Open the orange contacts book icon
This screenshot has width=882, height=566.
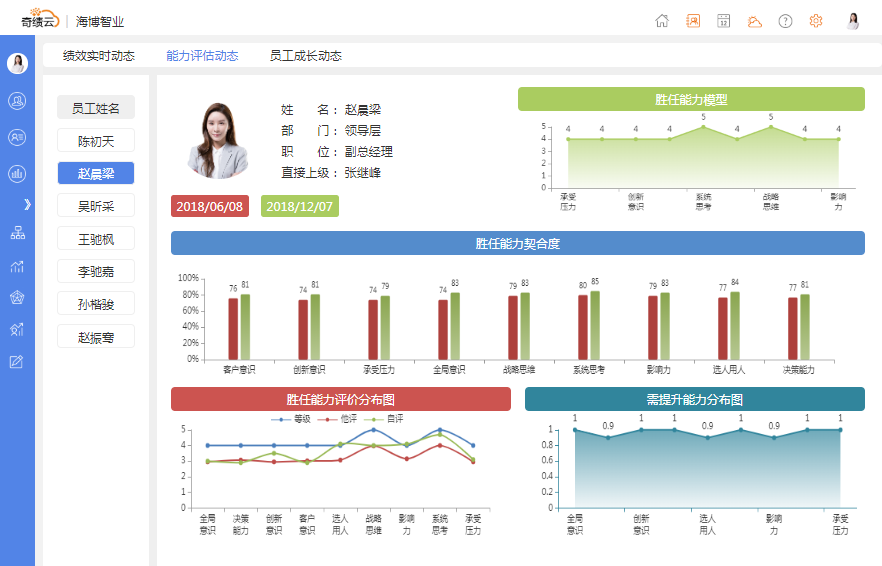coord(693,21)
